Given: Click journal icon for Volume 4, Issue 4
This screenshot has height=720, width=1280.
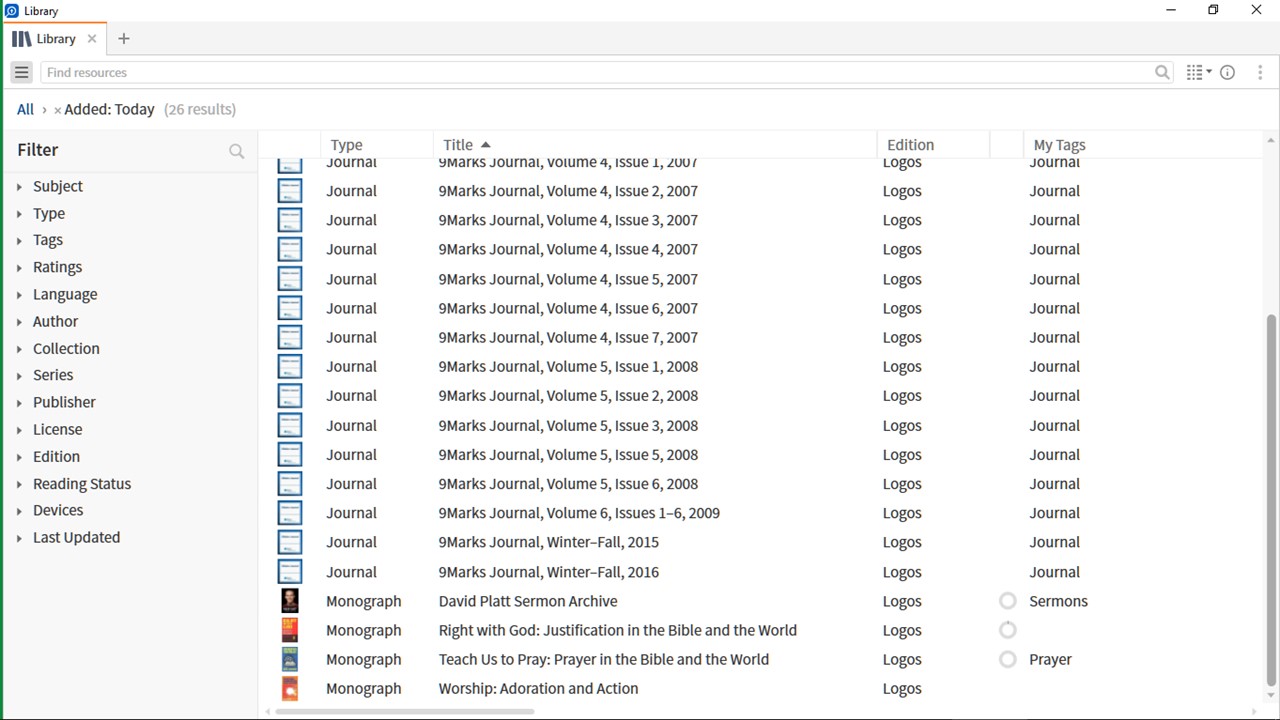Looking at the screenshot, I should (x=290, y=249).
